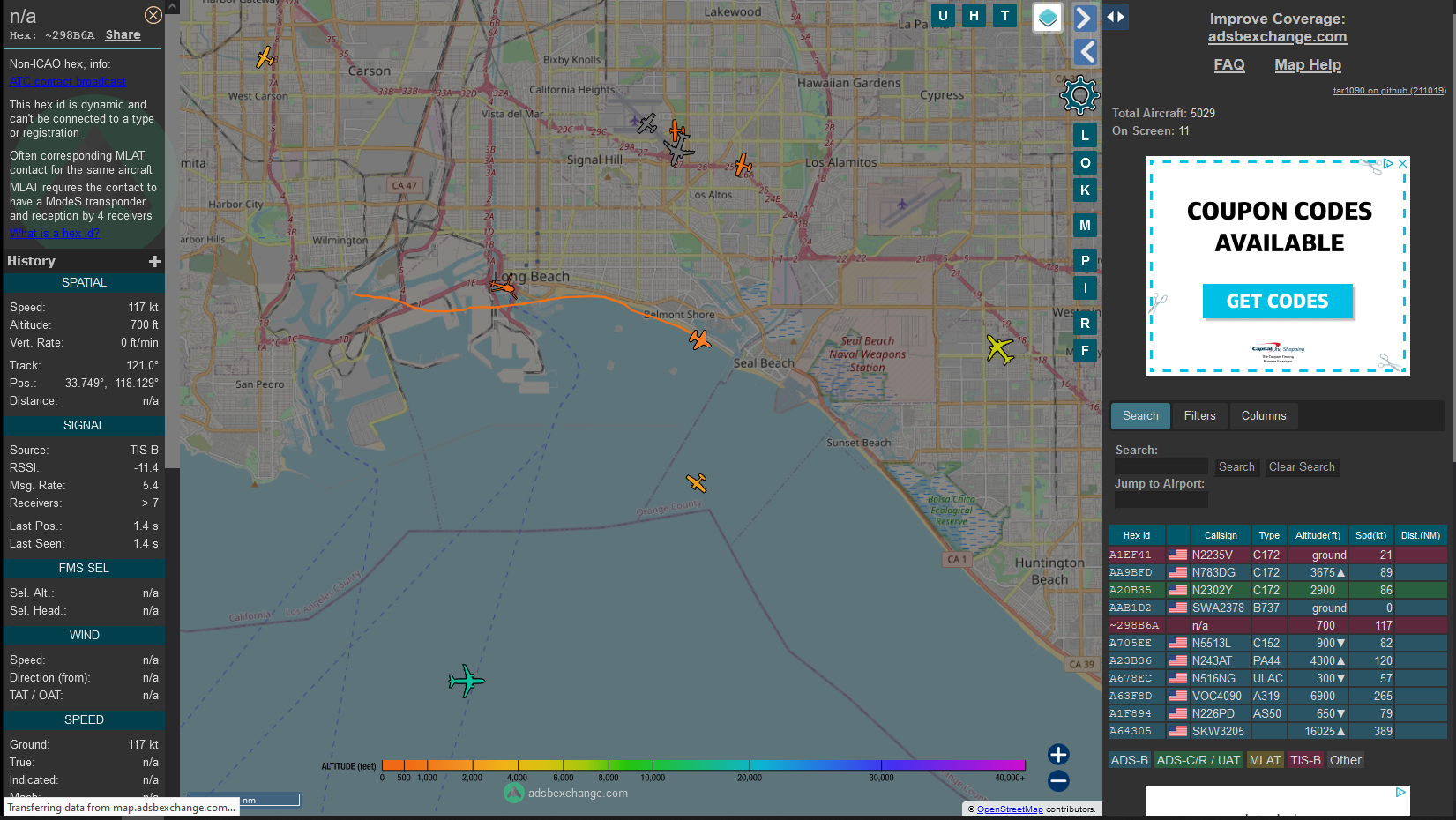Click the Other source legend swatch
The width and height of the screenshot is (1456, 820).
coord(1345,760)
